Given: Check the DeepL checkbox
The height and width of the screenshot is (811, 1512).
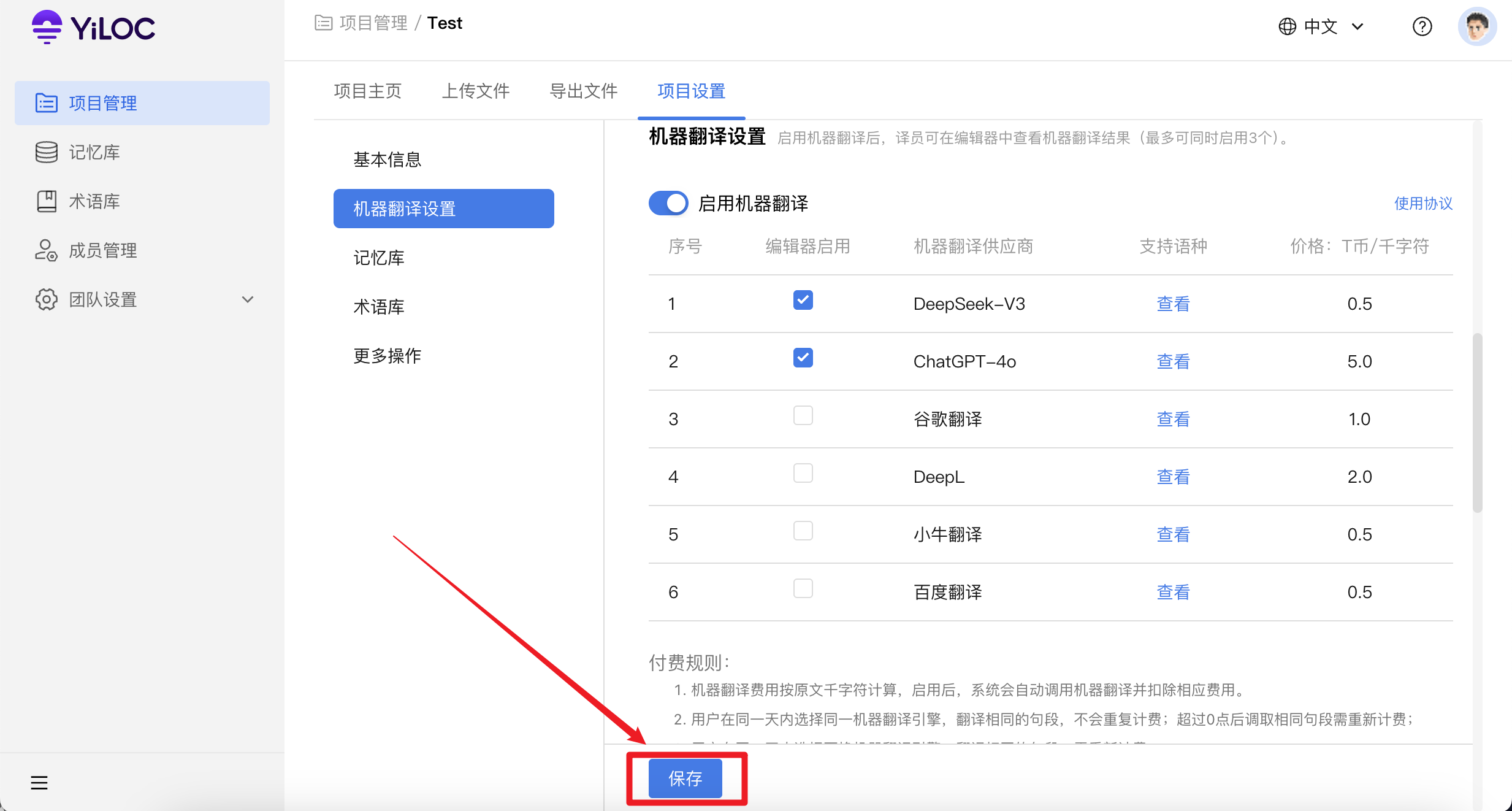Looking at the screenshot, I should [803, 473].
